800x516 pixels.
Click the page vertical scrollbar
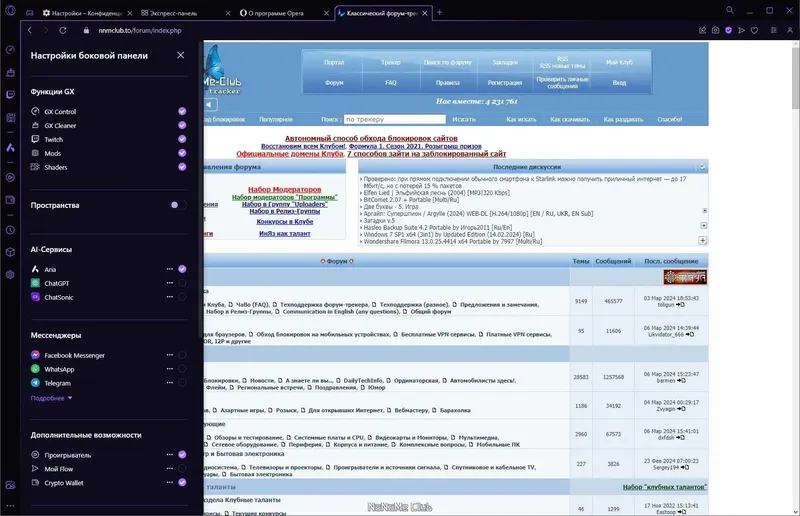(795, 77)
